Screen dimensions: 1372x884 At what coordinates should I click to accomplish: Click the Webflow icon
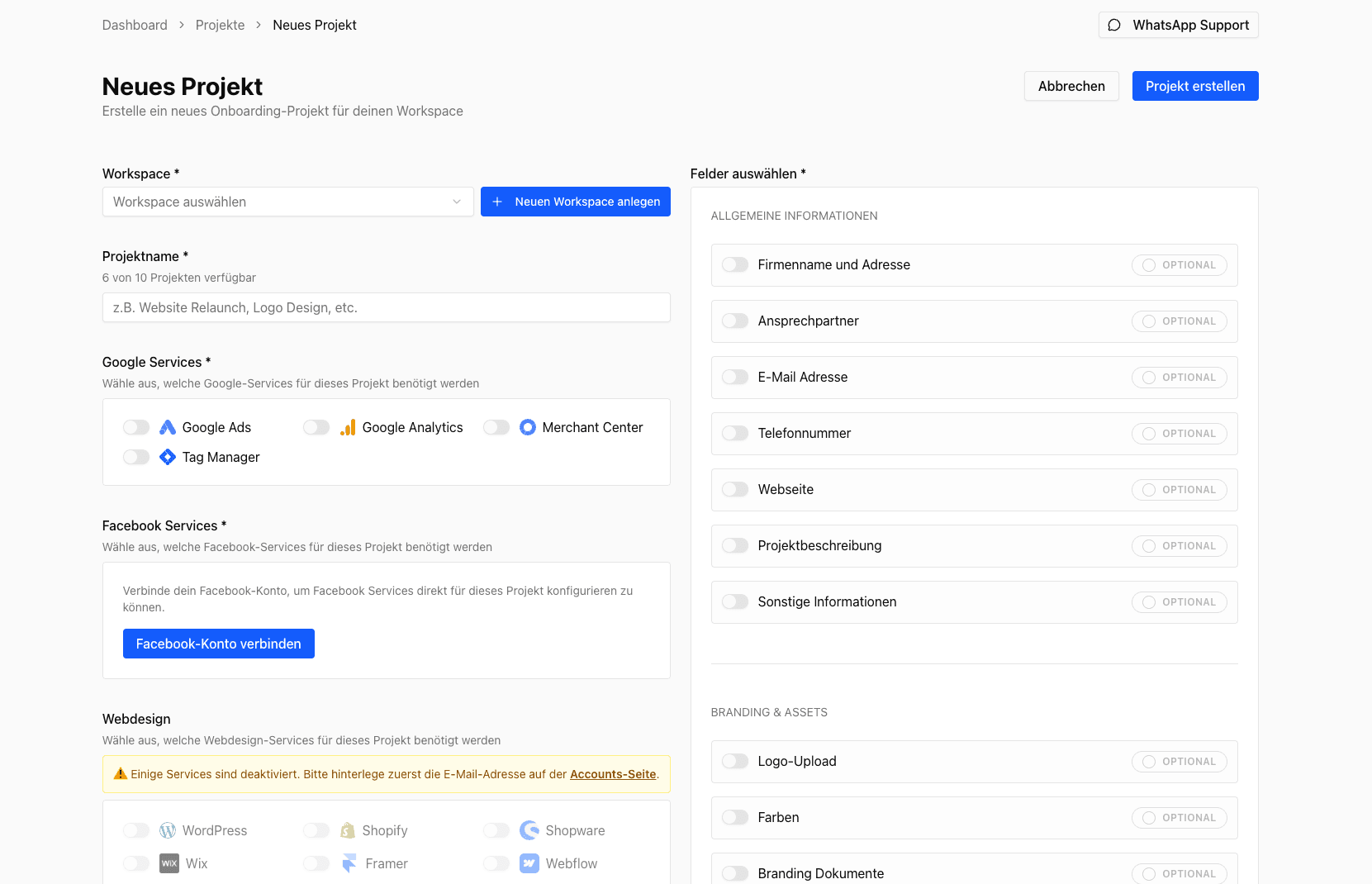(528, 863)
